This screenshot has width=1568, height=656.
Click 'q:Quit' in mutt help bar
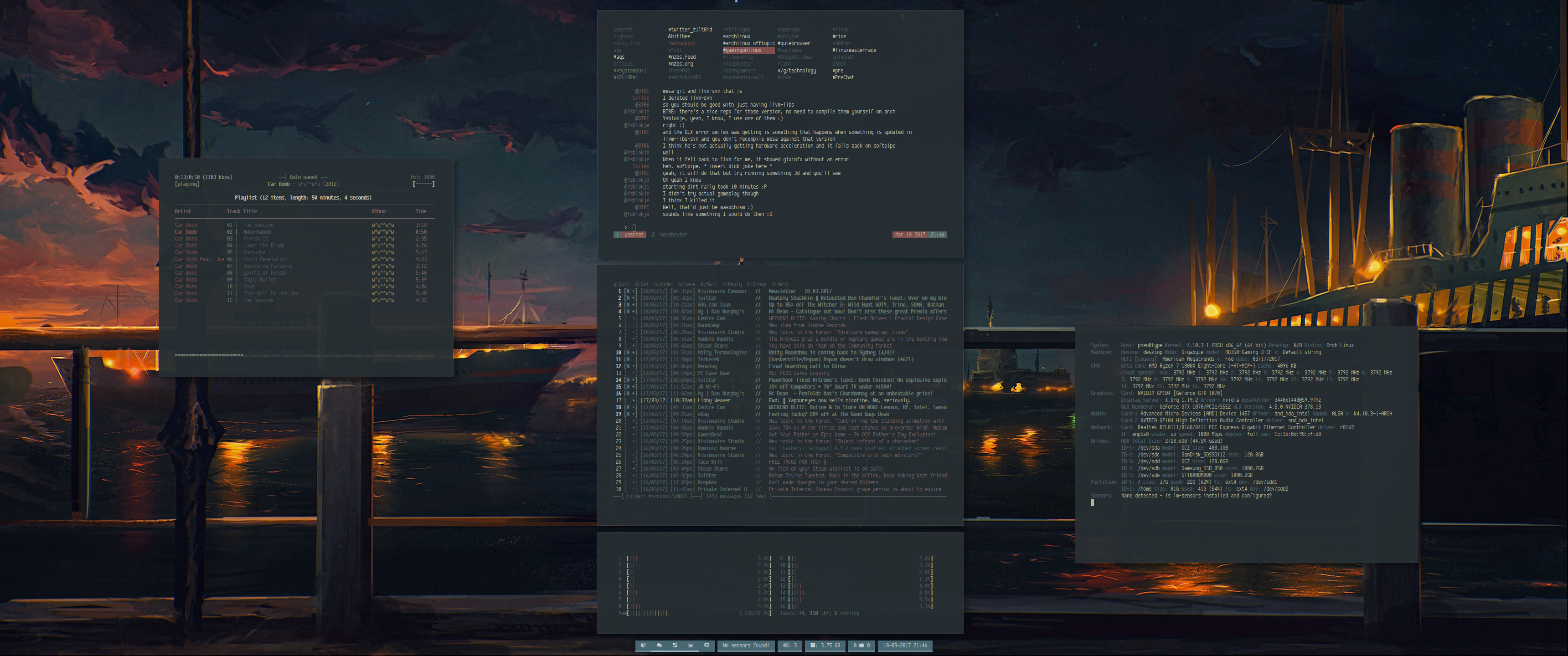coord(621,284)
